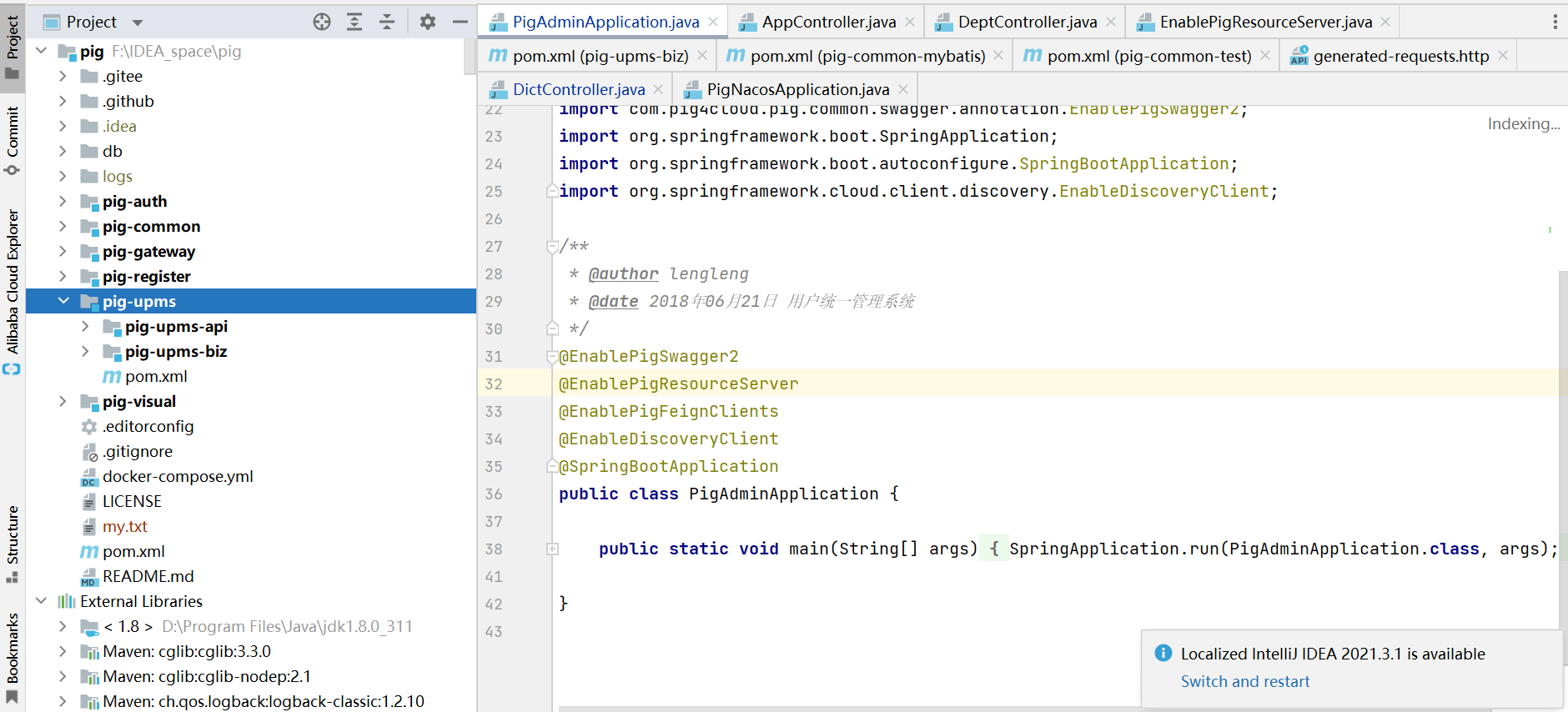Unfold main method at line 38
Viewport: 1568px width, 712px height.
coord(552,549)
